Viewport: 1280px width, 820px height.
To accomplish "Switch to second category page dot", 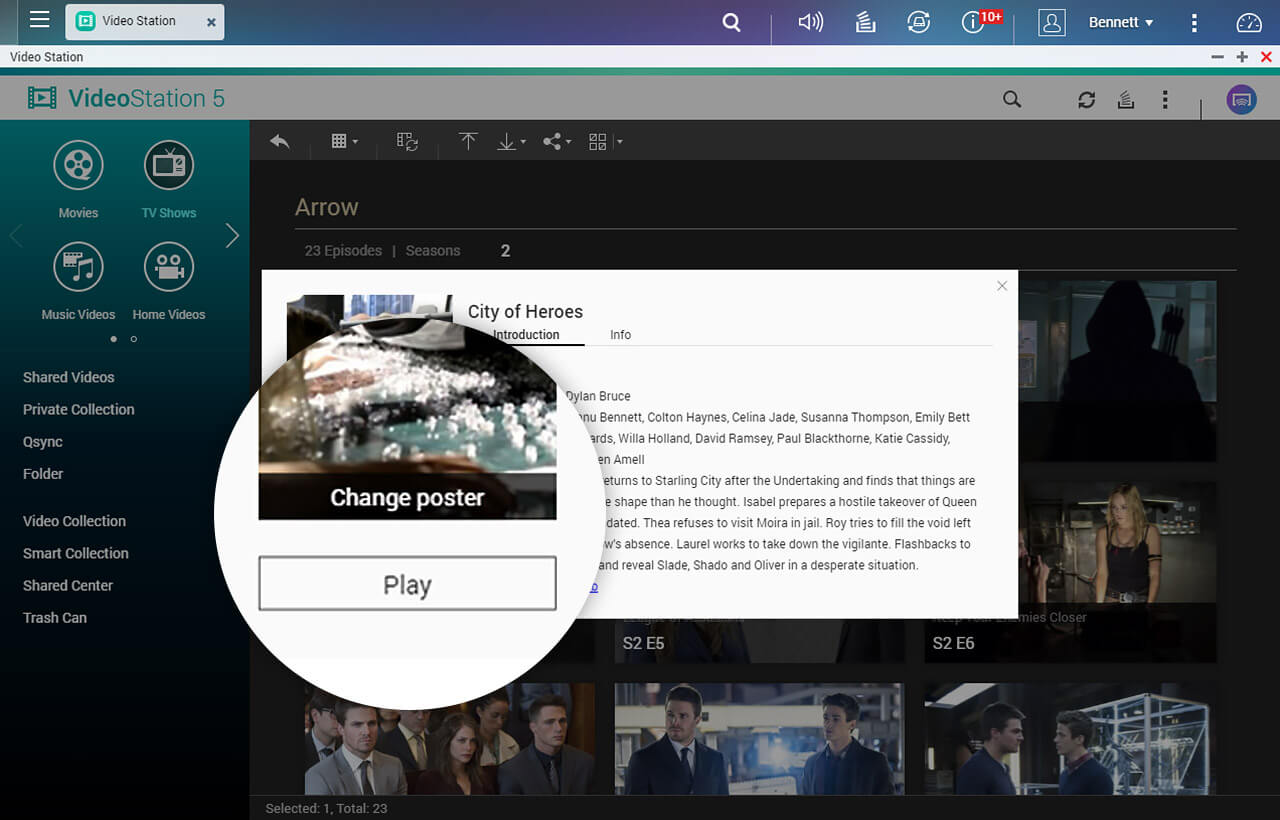I will click(134, 339).
